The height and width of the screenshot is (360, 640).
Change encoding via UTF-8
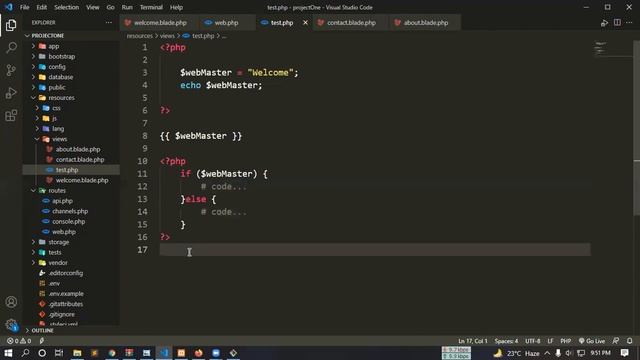(x=533, y=341)
